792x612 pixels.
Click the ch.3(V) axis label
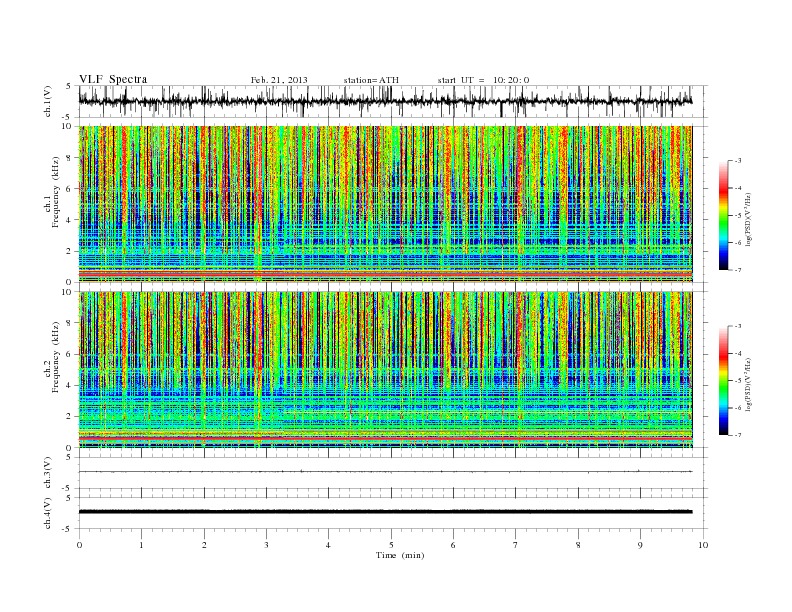48,473
